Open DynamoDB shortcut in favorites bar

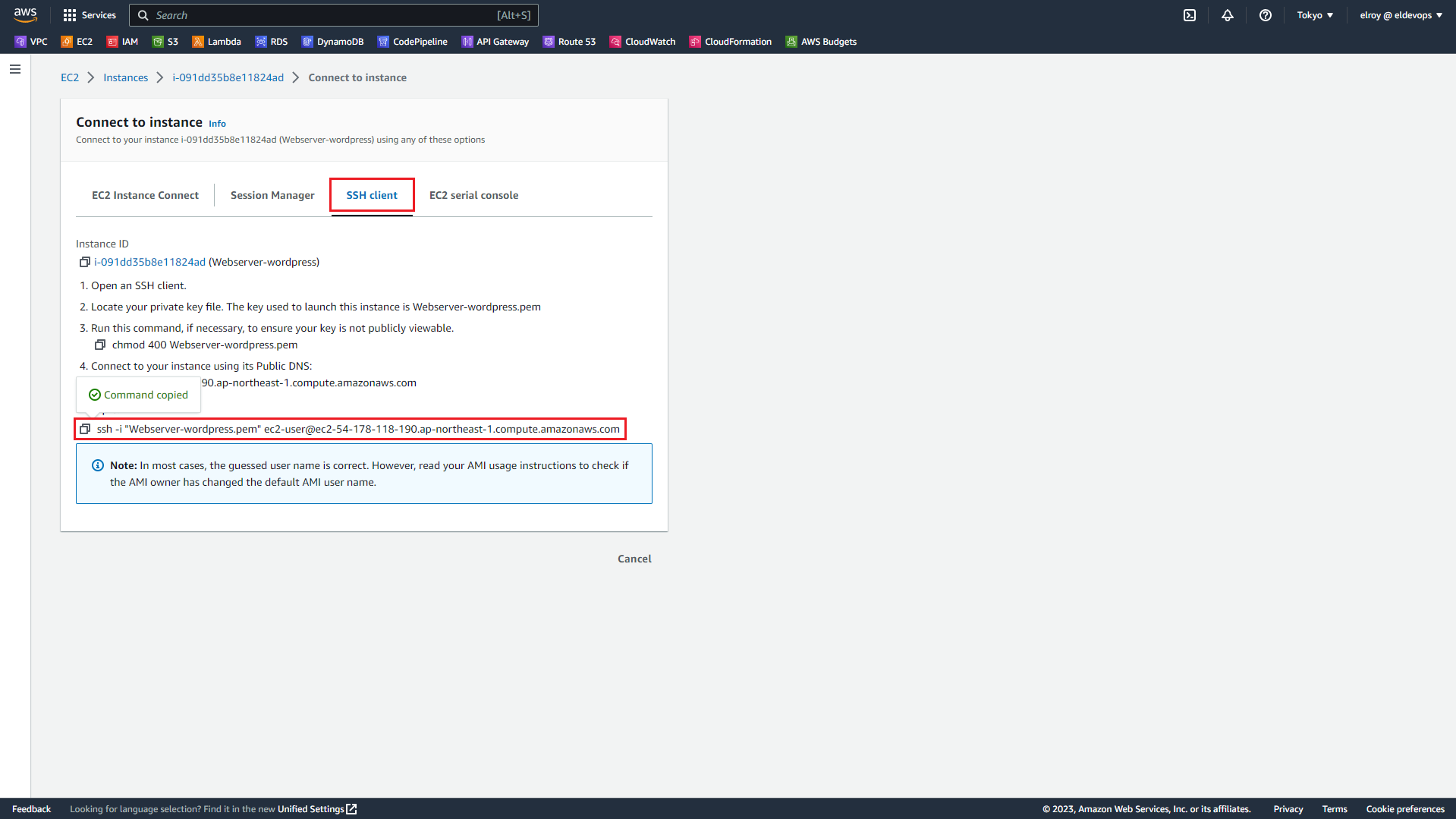tap(332, 42)
